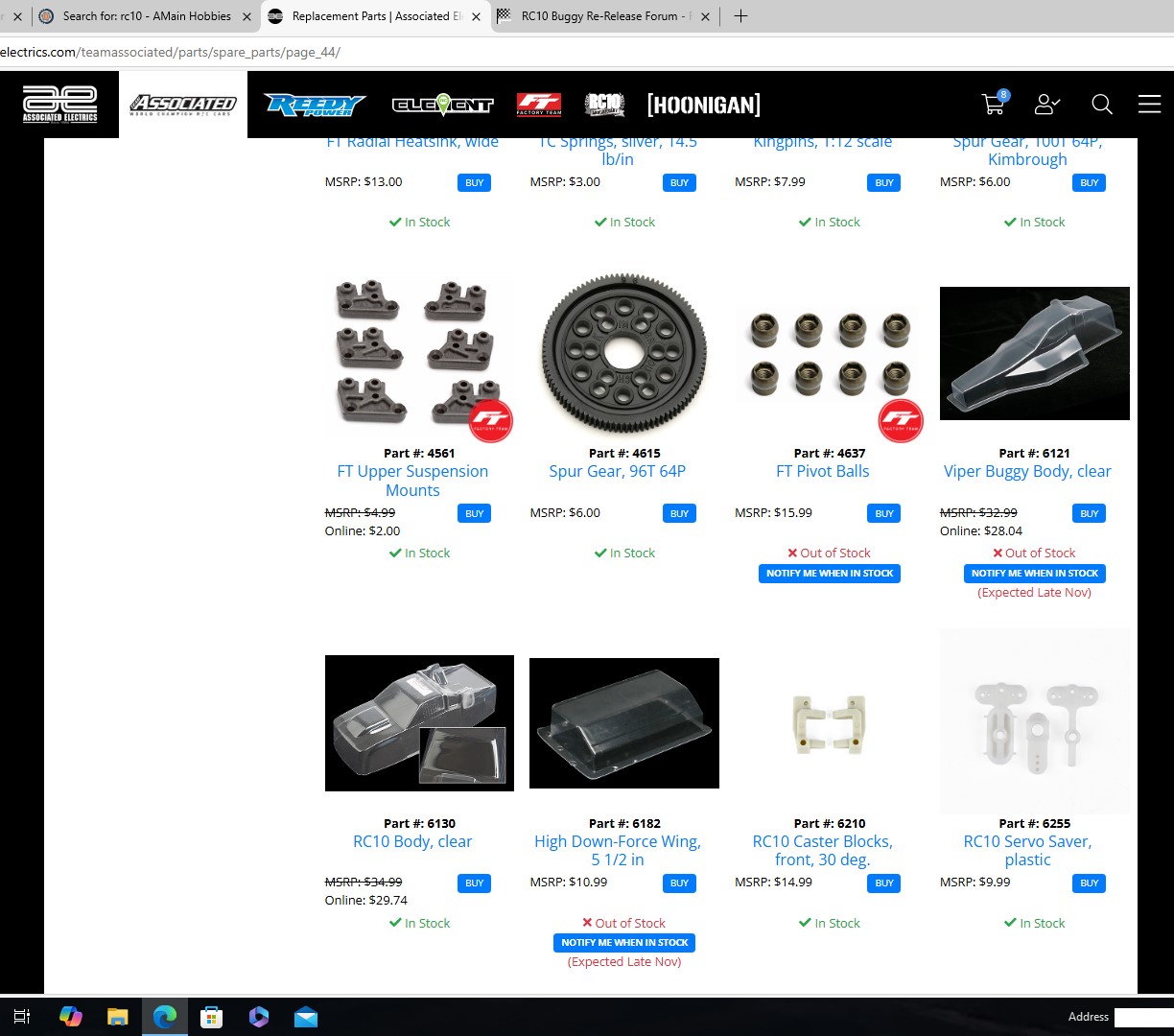Click BUY for FT Pivot Balls
1174x1036 pixels.
[x=884, y=513]
